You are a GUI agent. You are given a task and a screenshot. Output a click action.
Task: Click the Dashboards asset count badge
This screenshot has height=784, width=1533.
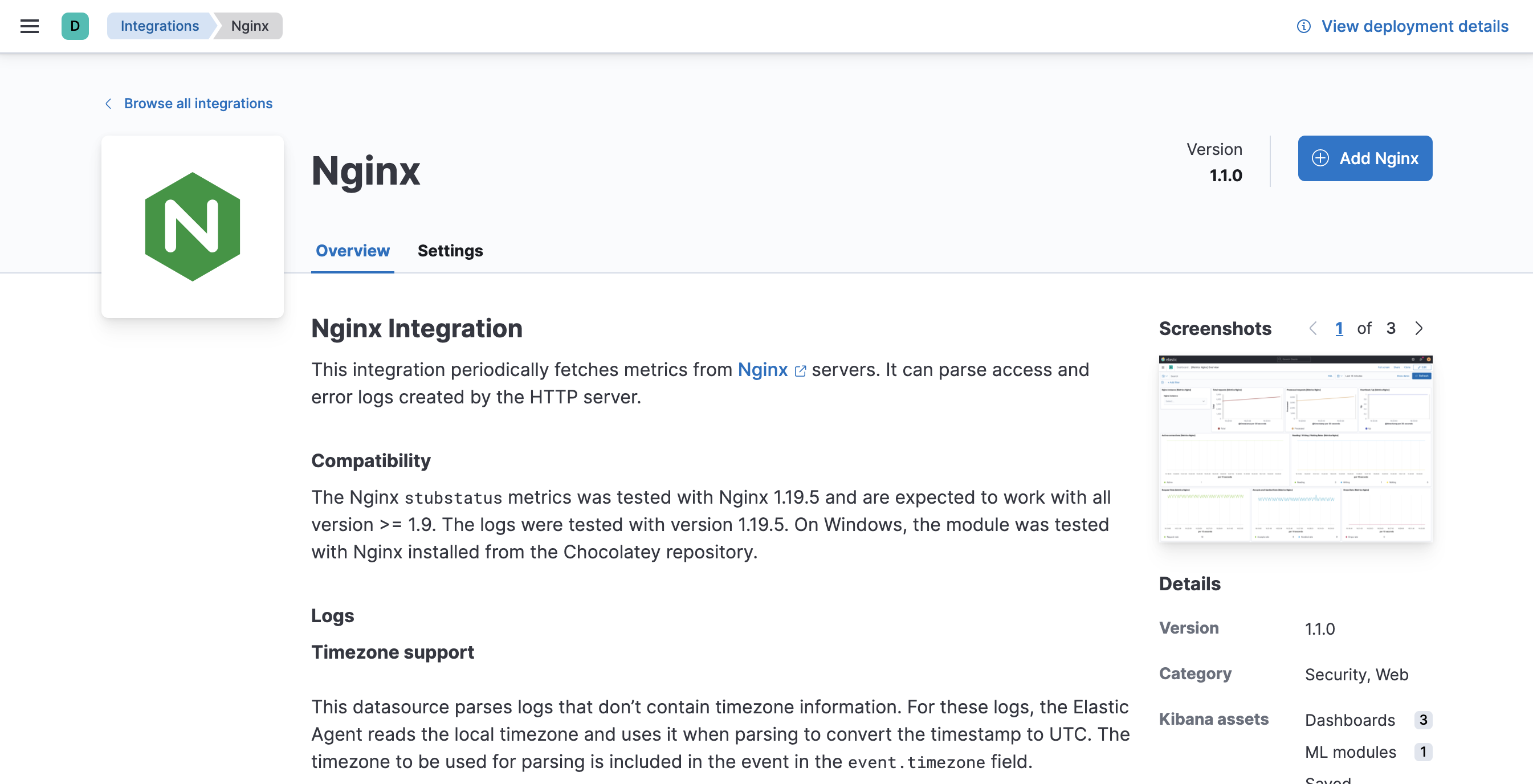1422,720
